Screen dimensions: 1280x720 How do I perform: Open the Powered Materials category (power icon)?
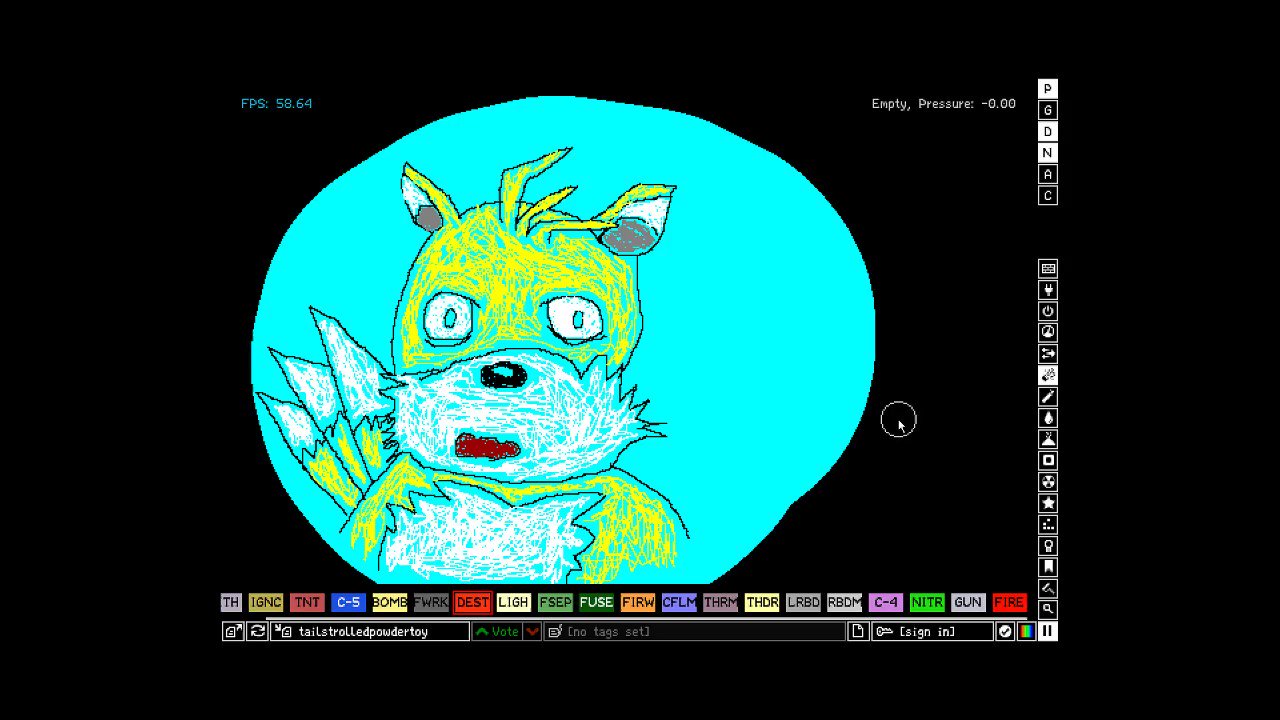click(1048, 311)
